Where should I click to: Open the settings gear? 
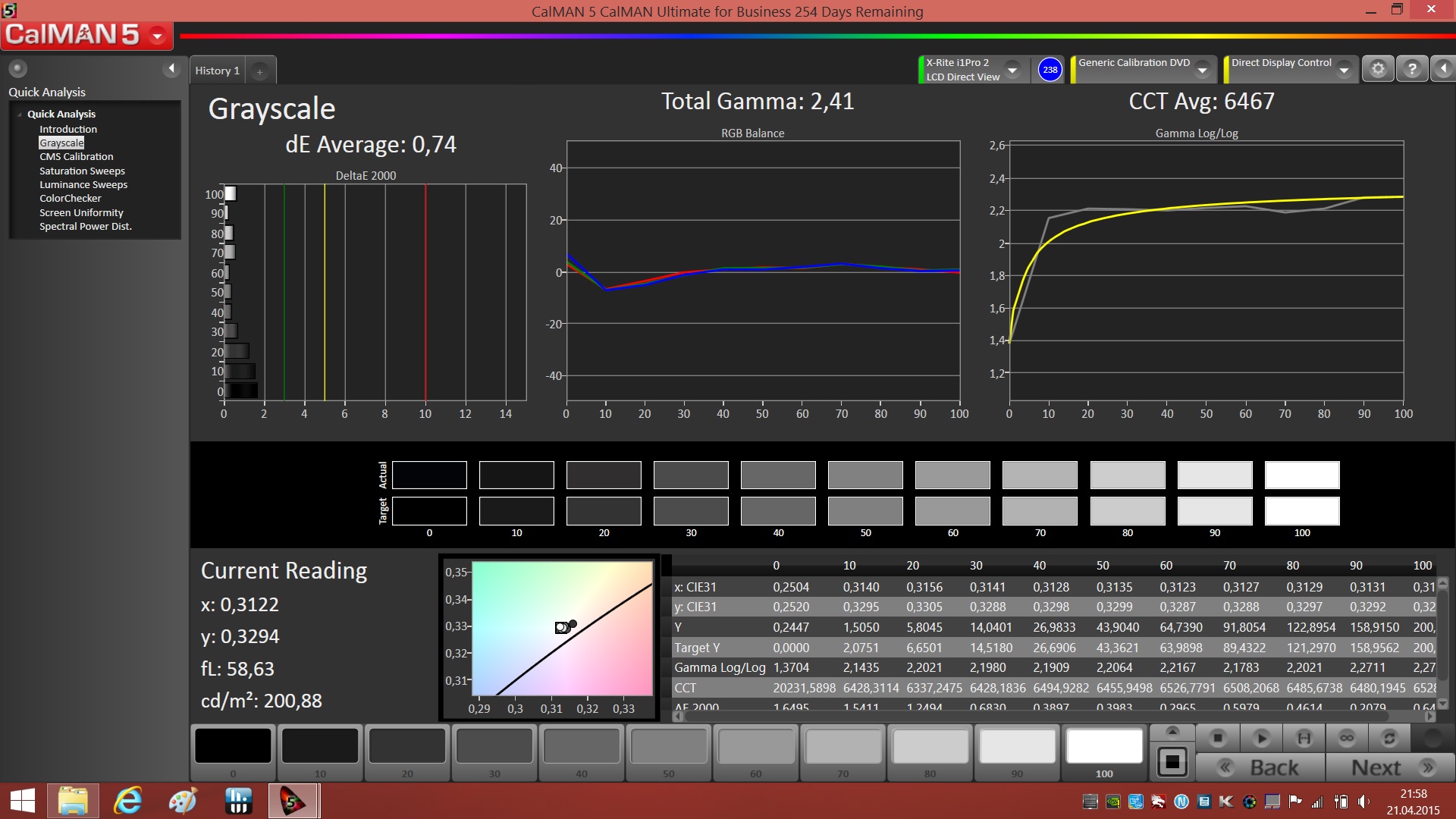click(1378, 69)
